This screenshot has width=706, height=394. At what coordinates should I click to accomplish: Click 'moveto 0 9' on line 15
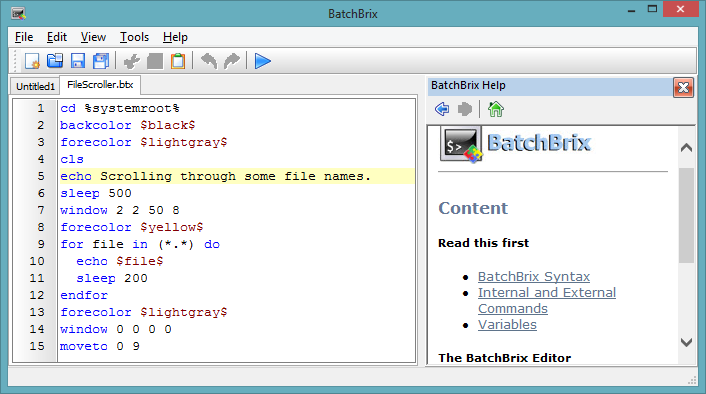(x=100, y=346)
